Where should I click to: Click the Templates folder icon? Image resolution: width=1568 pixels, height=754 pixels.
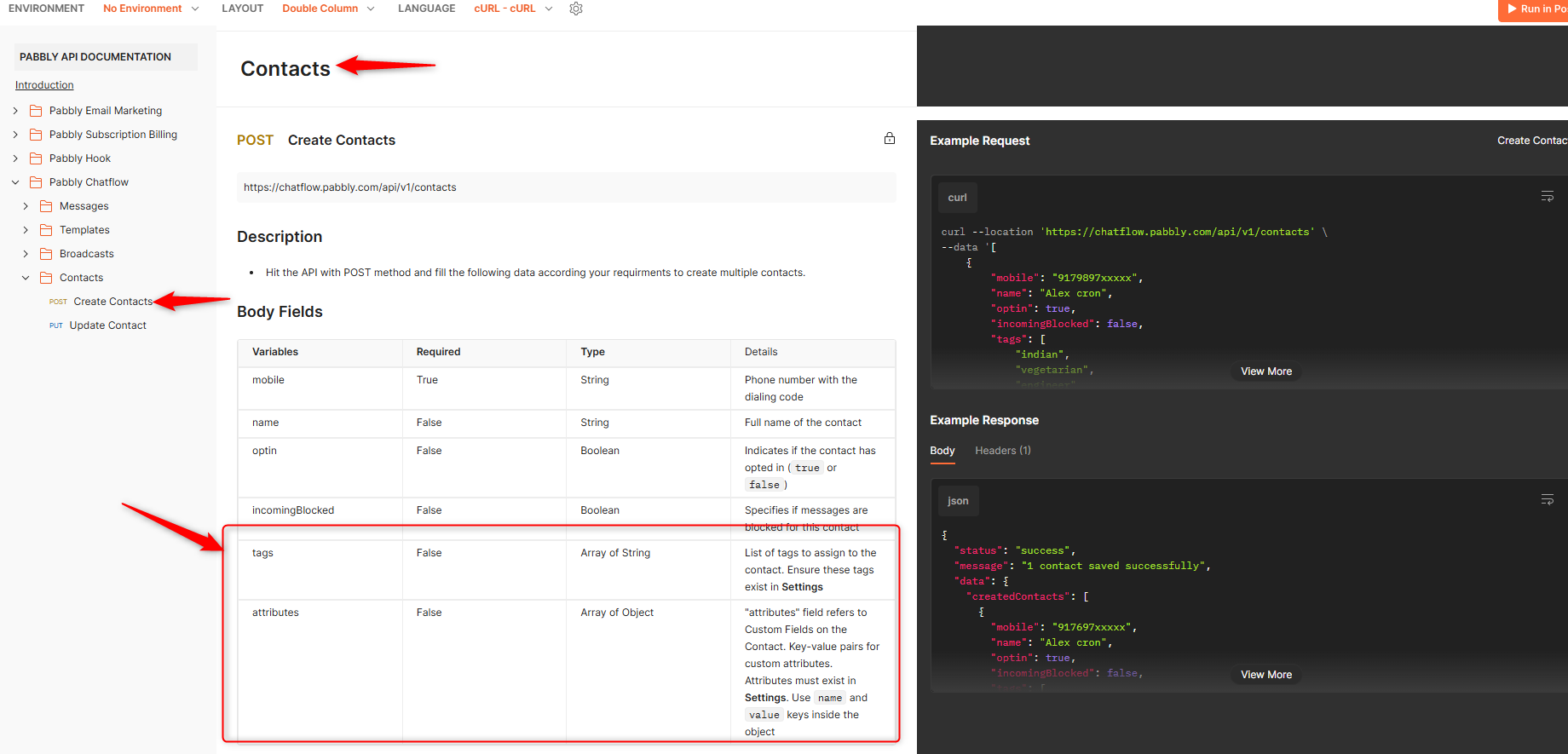46,230
